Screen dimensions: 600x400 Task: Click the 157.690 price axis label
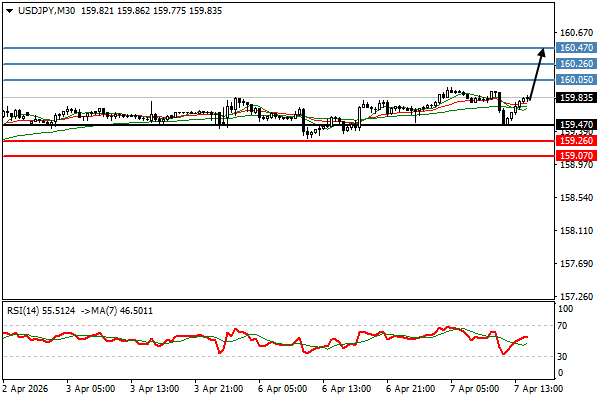point(575,264)
